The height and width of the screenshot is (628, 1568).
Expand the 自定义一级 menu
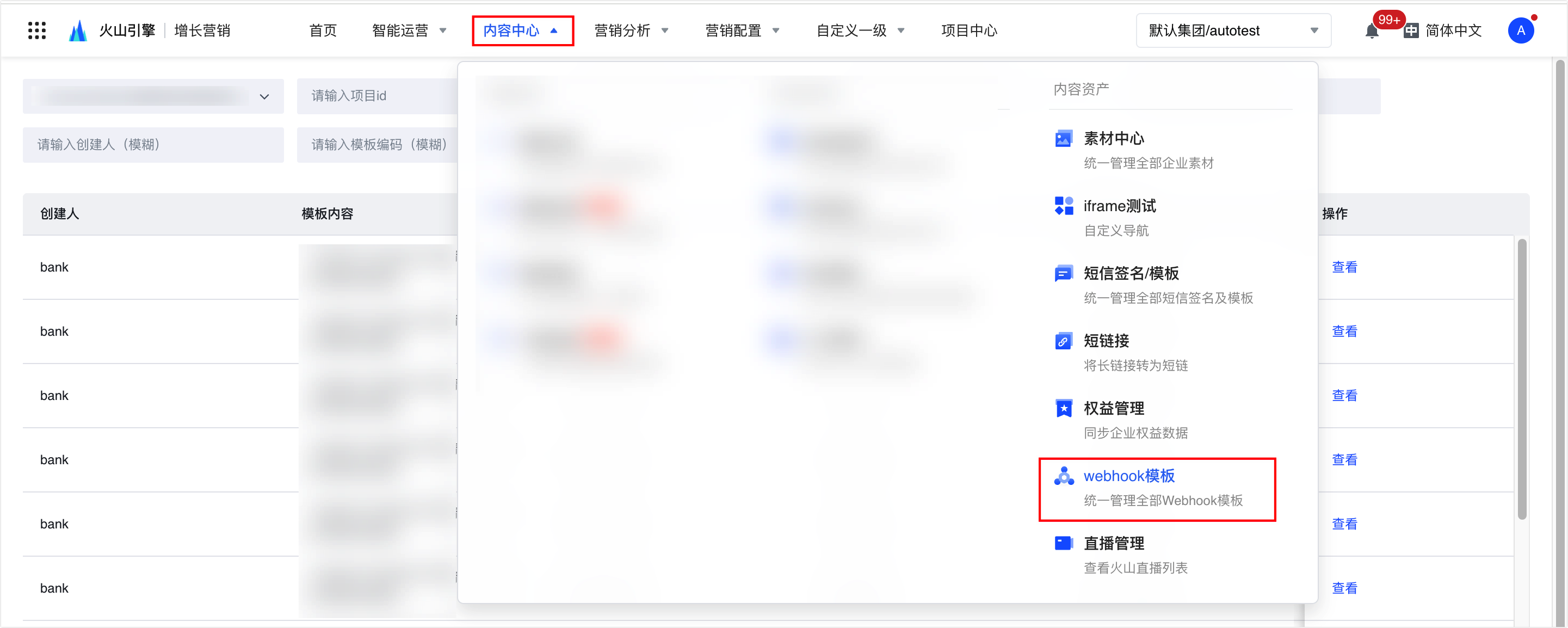click(x=860, y=30)
